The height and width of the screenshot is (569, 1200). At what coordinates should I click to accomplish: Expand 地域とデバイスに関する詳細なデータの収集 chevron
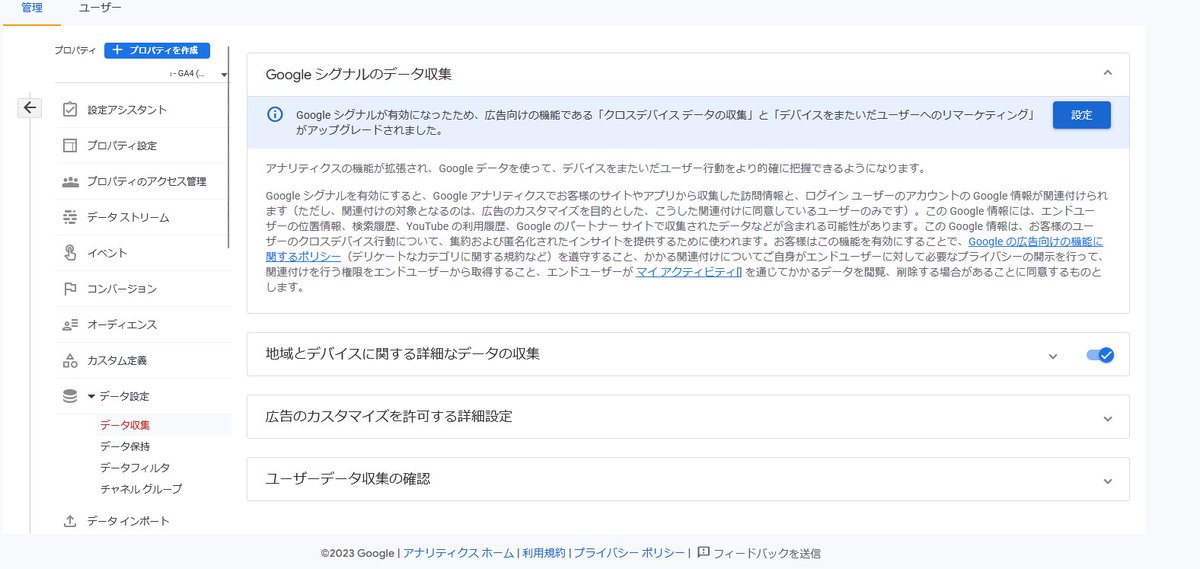[x=1052, y=356]
